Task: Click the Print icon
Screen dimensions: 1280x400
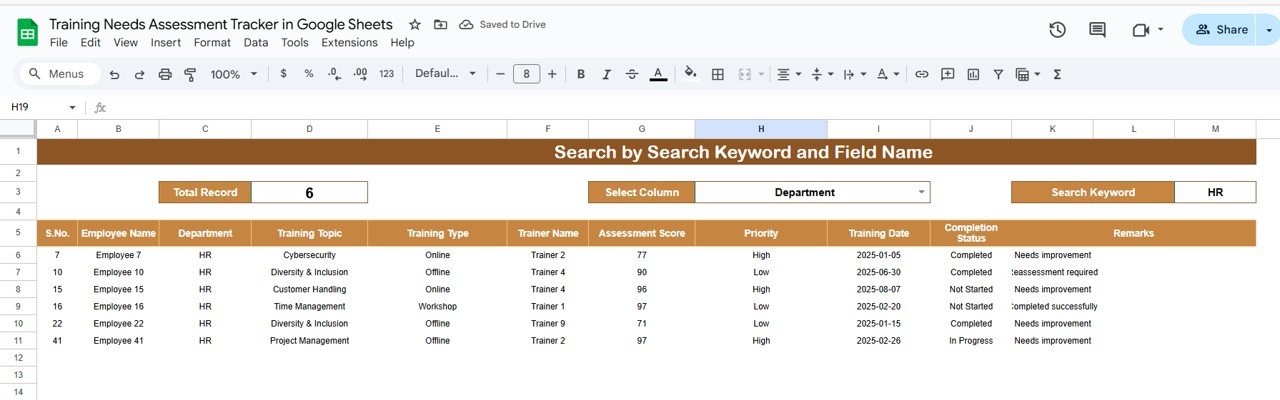Action: tap(165, 74)
